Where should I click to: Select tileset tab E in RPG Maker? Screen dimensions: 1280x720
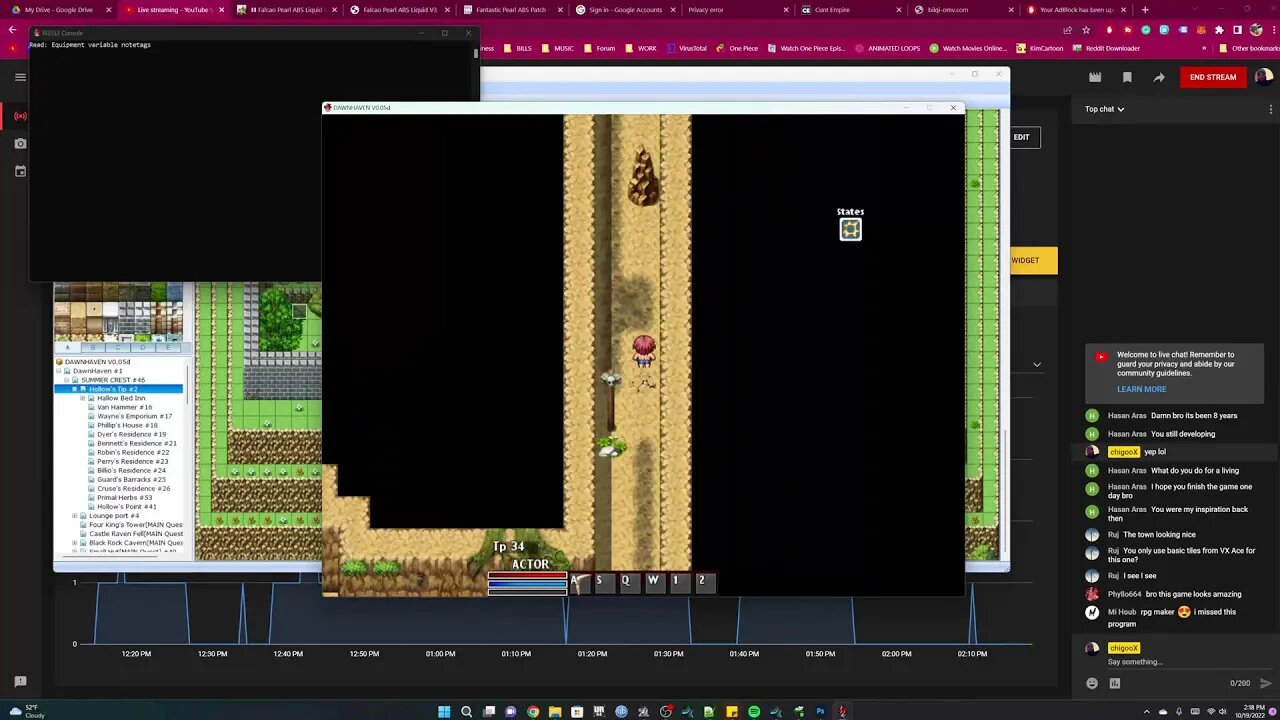pos(169,348)
